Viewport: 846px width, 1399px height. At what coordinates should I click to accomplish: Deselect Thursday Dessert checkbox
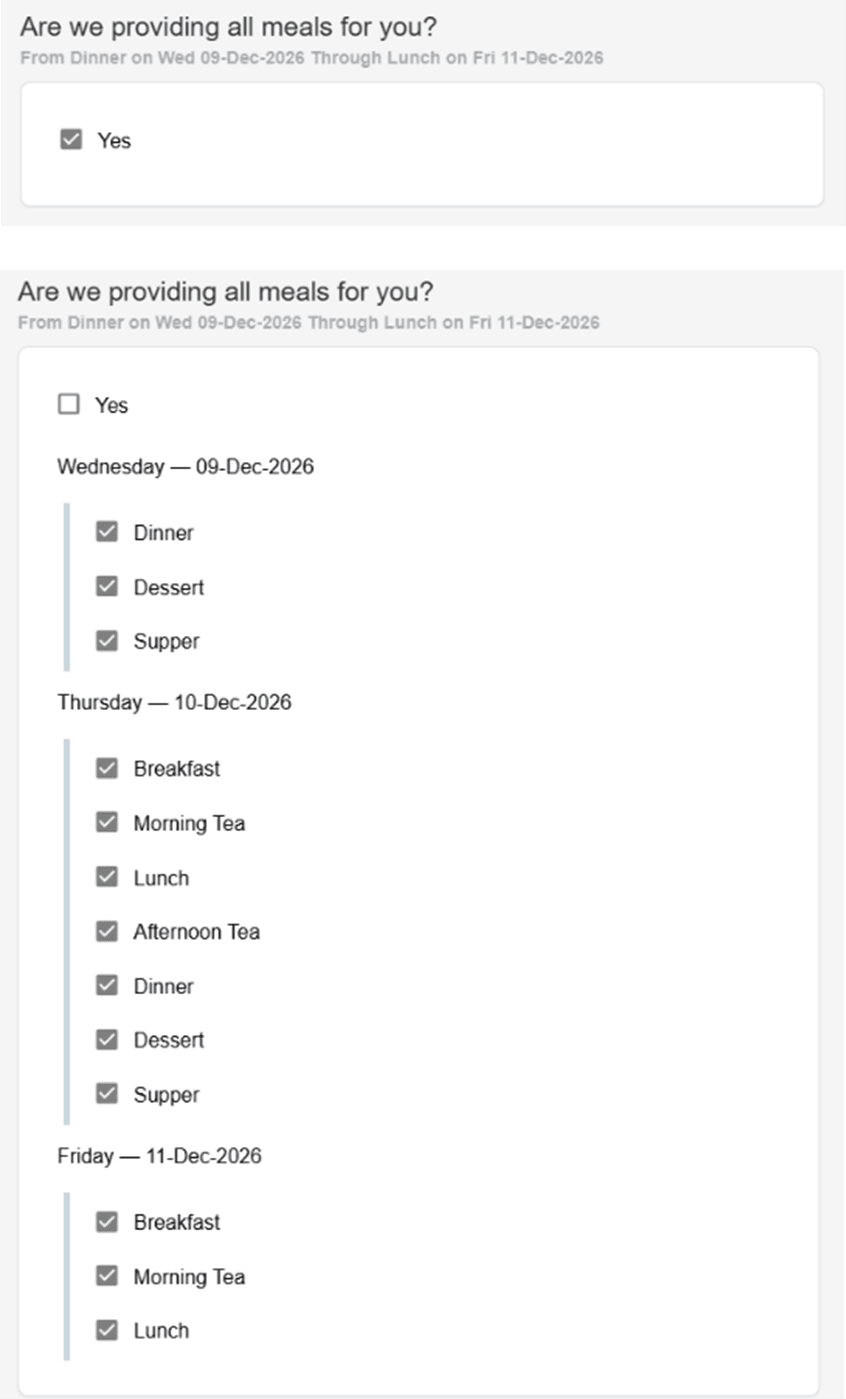click(107, 1040)
